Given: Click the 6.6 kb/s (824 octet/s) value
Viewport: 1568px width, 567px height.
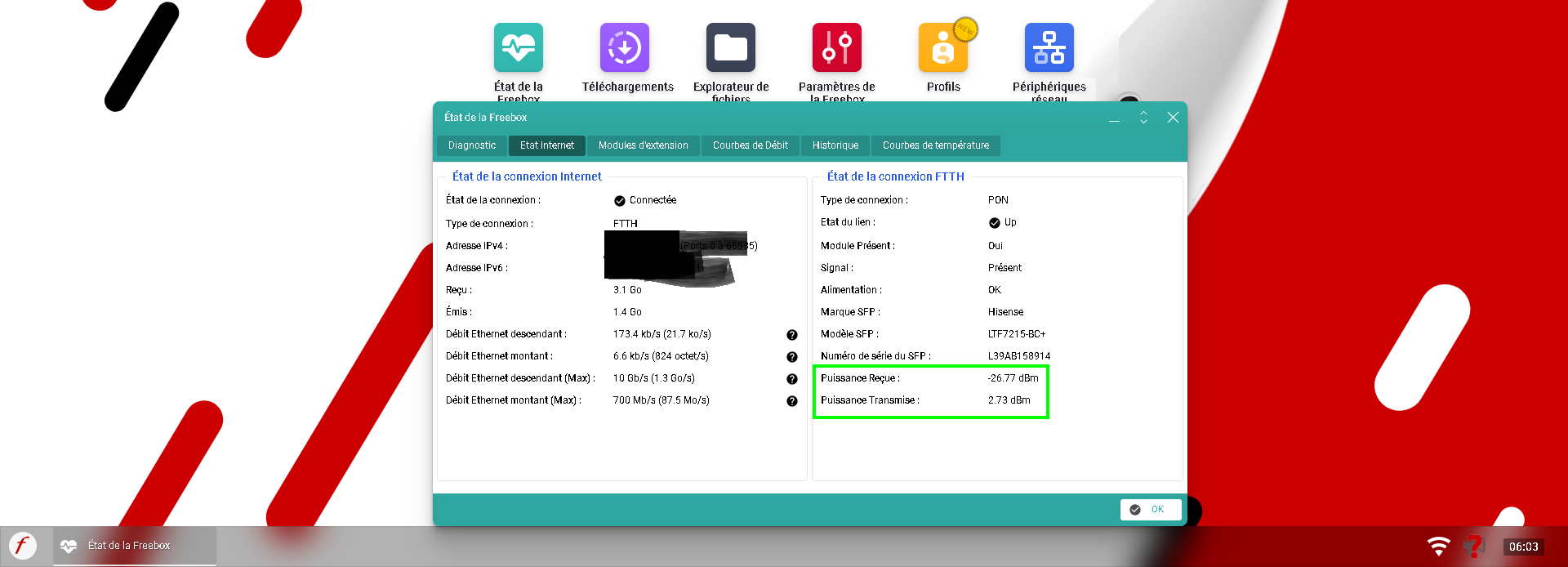Looking at the screenshot, I should pos(661,356).
